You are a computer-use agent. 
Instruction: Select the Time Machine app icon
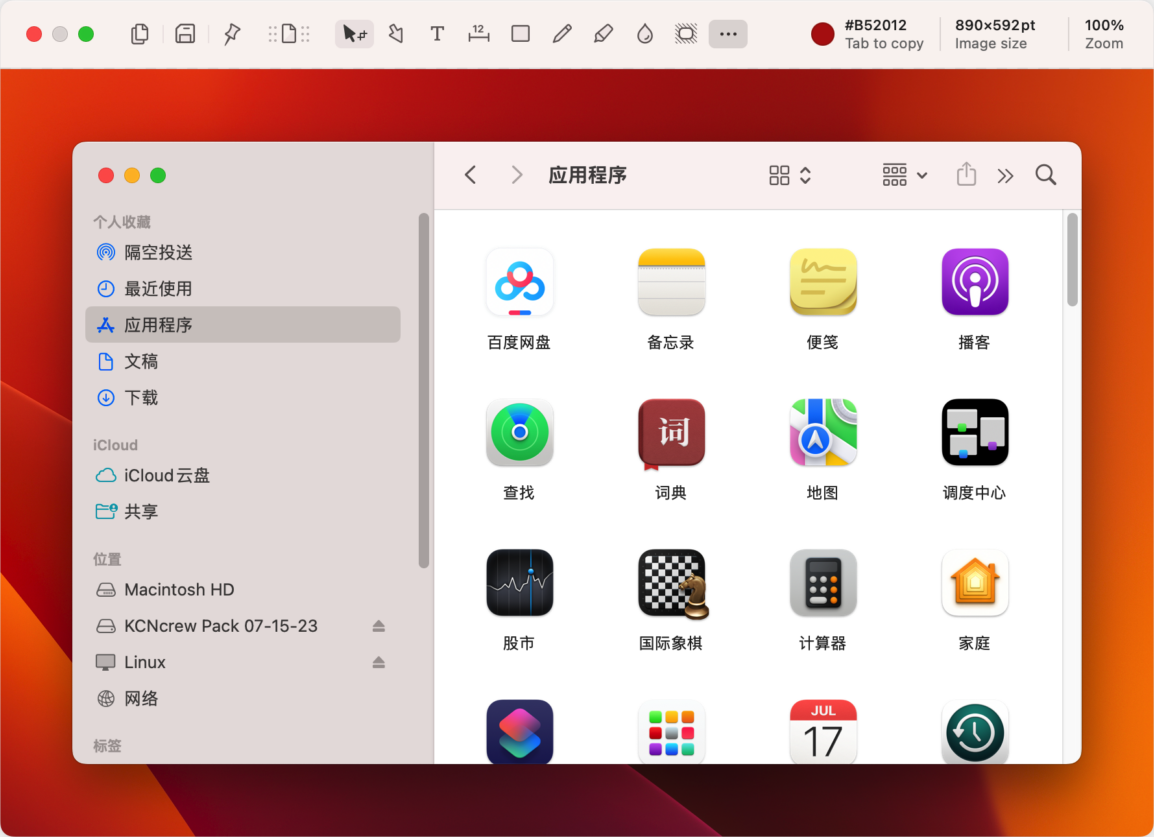[974, 732]
